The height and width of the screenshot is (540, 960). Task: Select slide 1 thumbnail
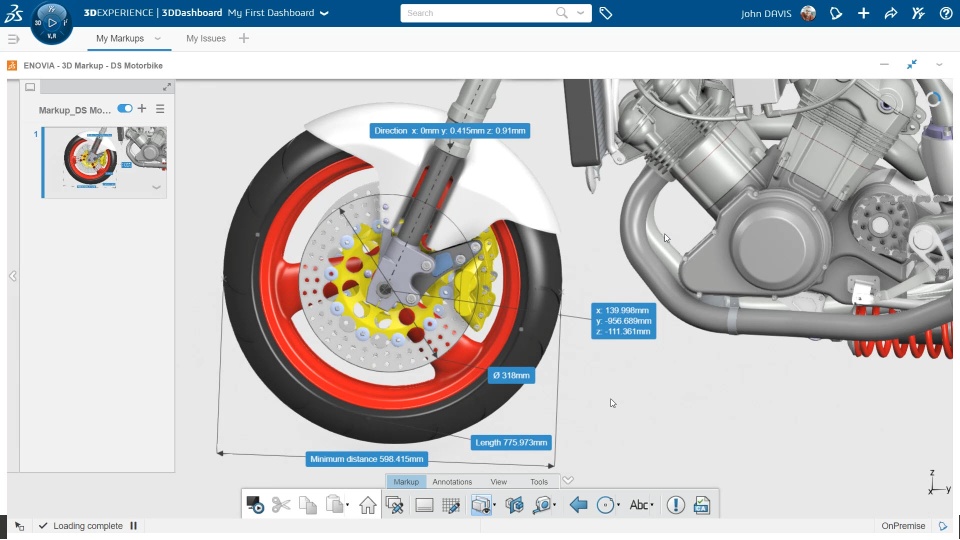click(x=104, y=162)
